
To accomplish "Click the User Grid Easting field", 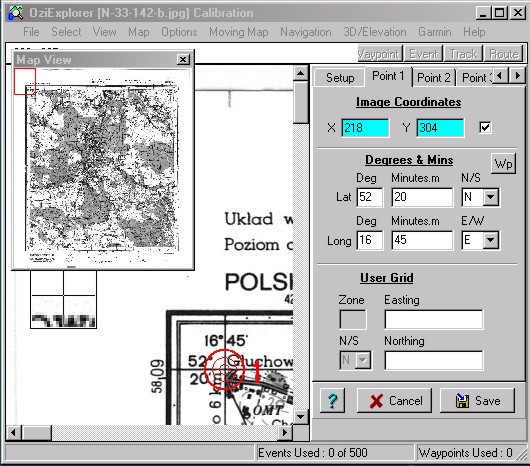I will (434, 319).
